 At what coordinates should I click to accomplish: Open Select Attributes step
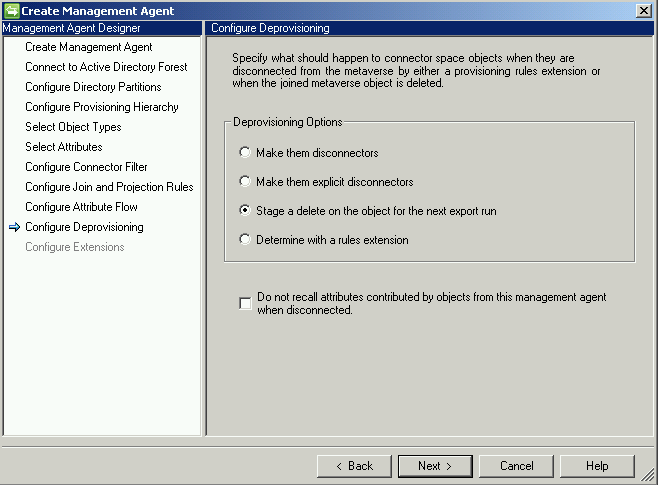[x=64, y=147]
